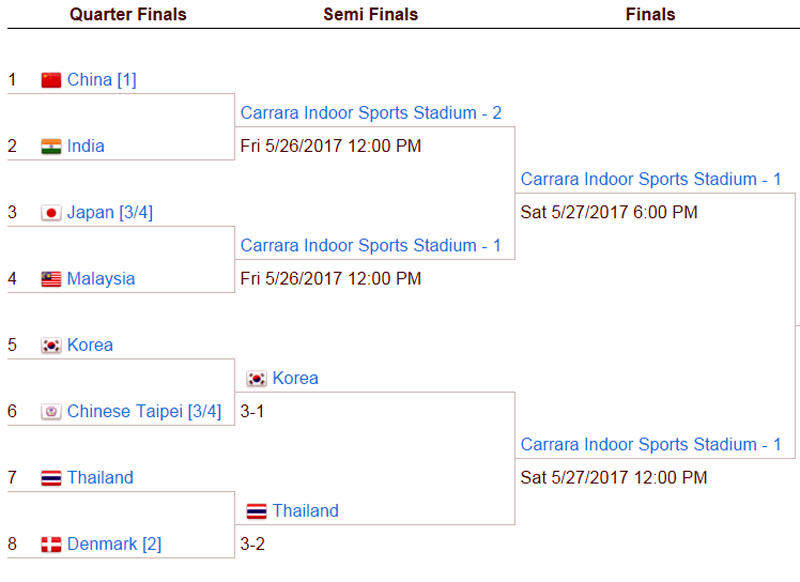
Task: Open the Denmark [2] team link
Action: click(114, 544)
